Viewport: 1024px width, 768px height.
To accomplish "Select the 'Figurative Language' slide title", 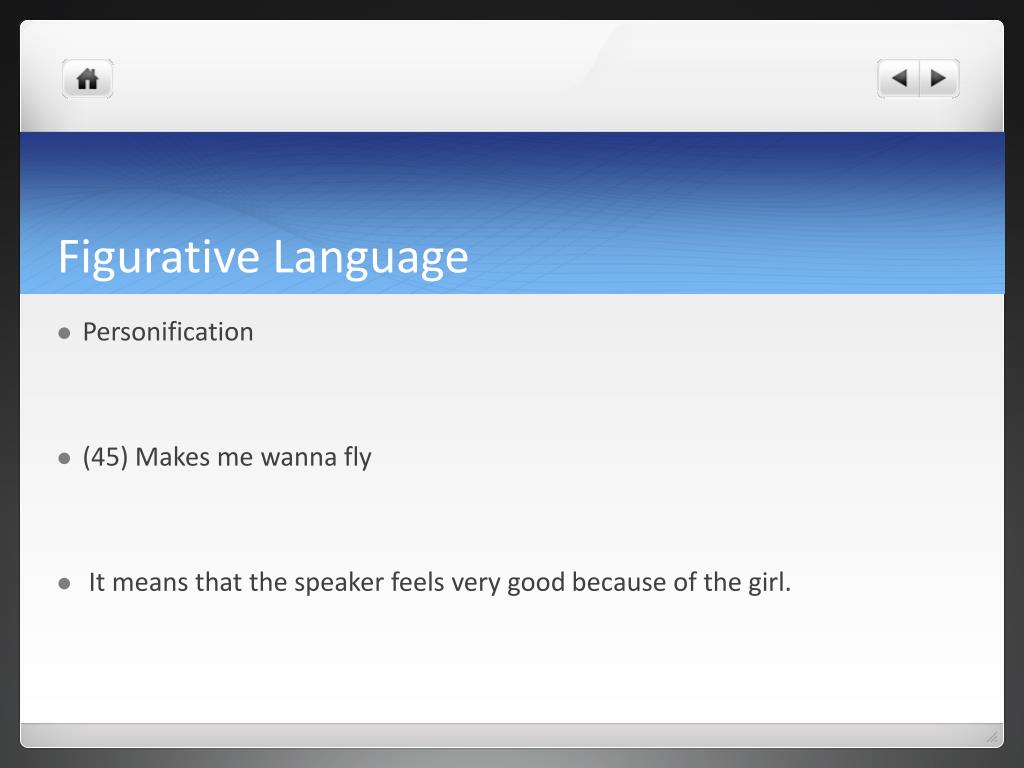I will (263, 257).
